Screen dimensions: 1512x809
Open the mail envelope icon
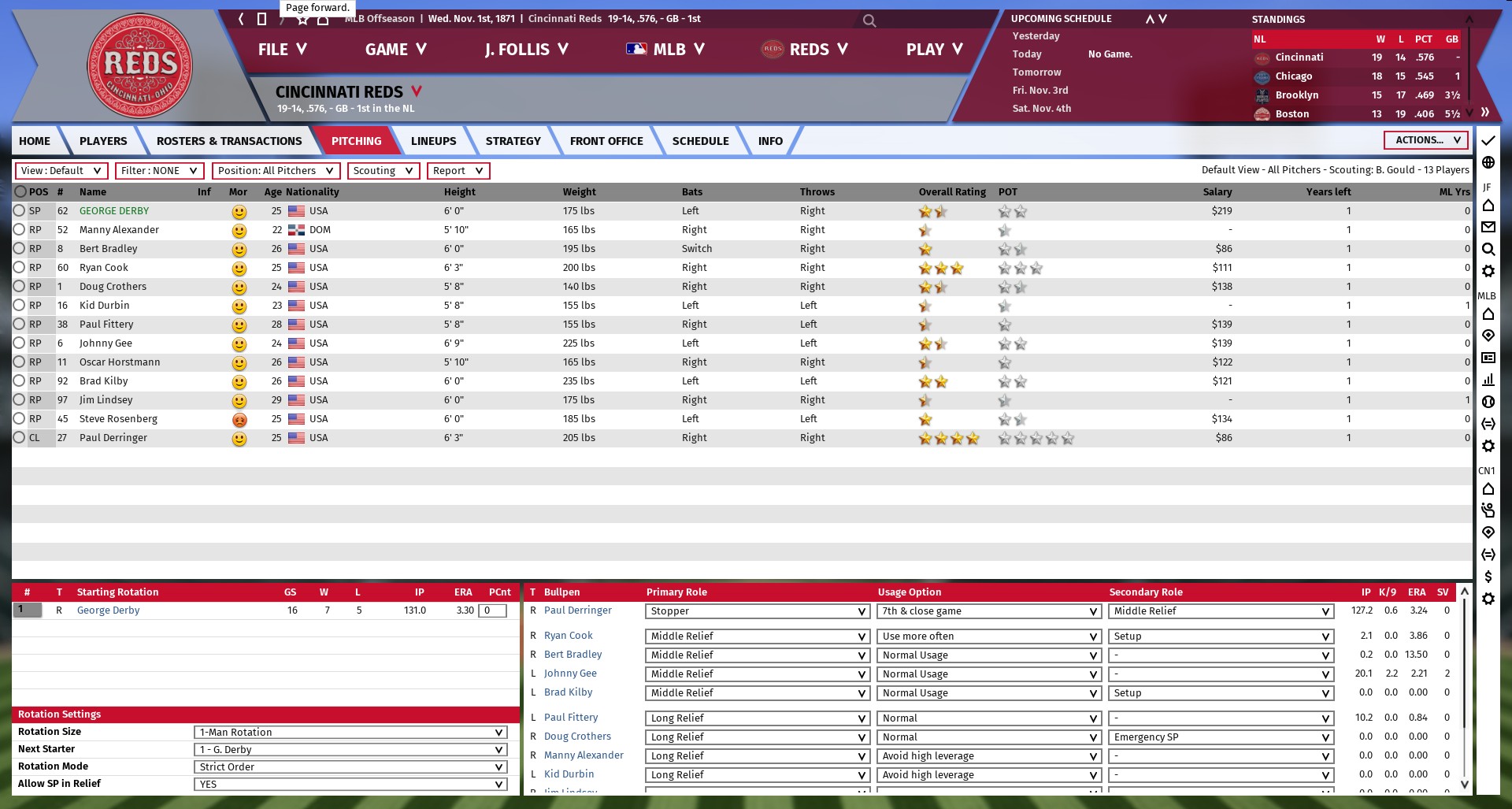tap(1488, 227)
